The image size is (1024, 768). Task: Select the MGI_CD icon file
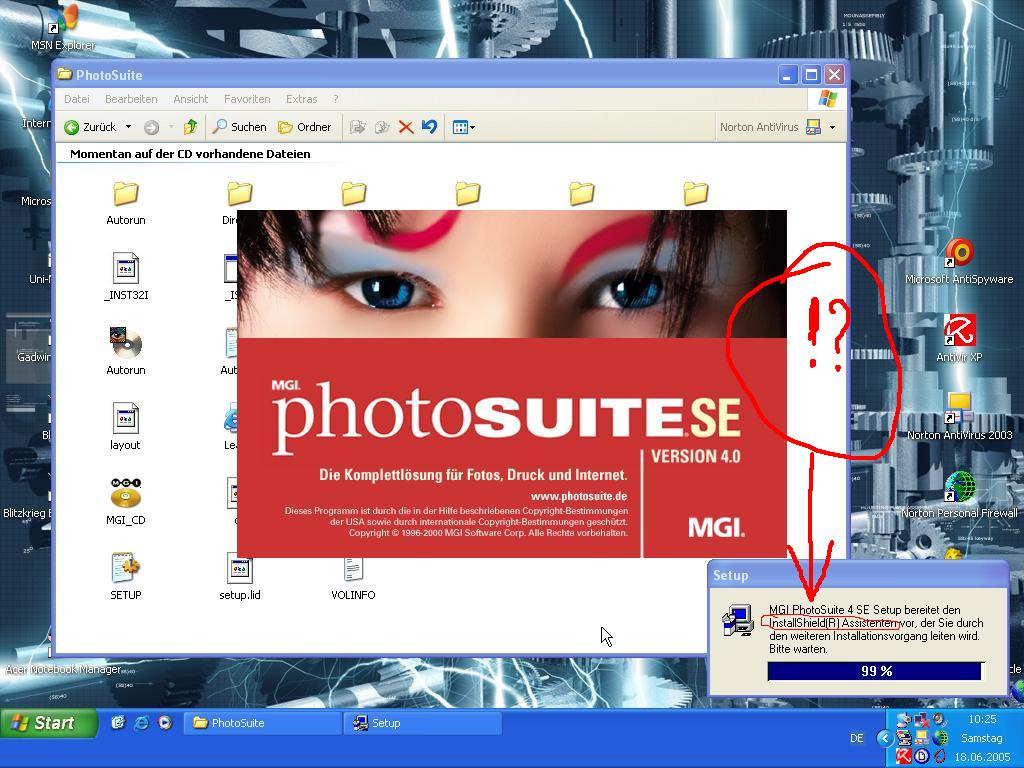[125, 493]
